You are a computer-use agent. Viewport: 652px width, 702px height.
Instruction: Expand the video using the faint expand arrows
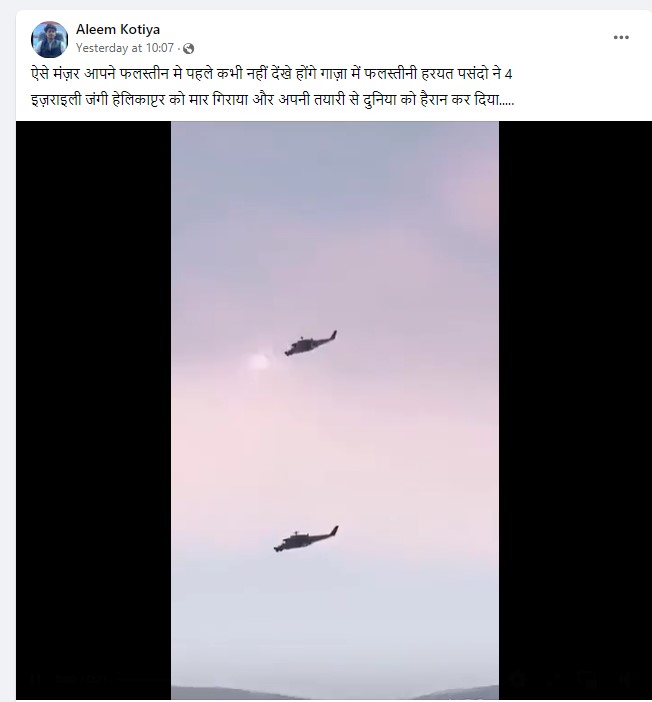click(554, 680)
